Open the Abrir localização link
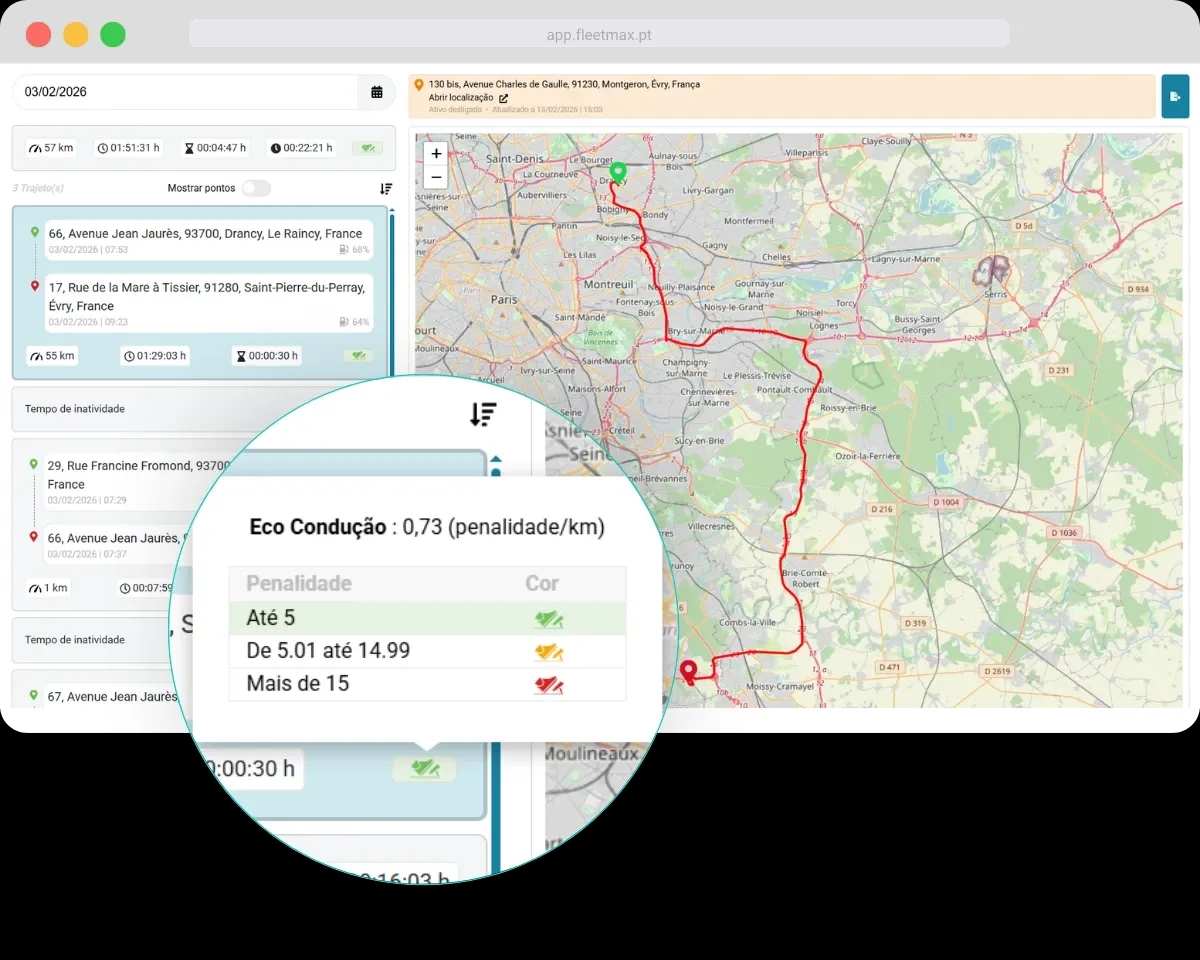Image resolution: width=1200 pixels, height=960 pixels. (x=461, y=98)
